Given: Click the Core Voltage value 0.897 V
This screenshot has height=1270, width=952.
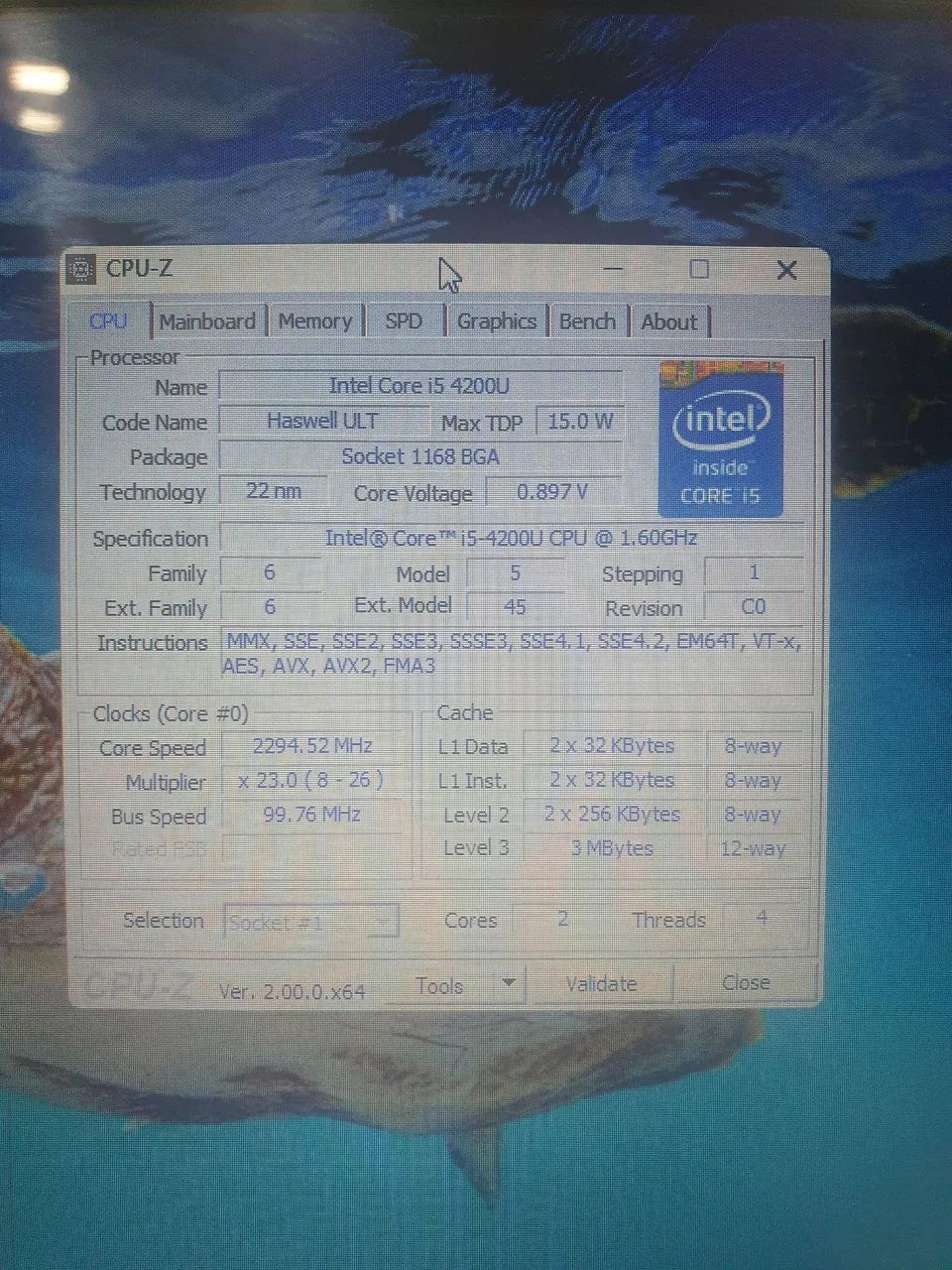Looking at the screenshot, I should click(x=552, y=491).
